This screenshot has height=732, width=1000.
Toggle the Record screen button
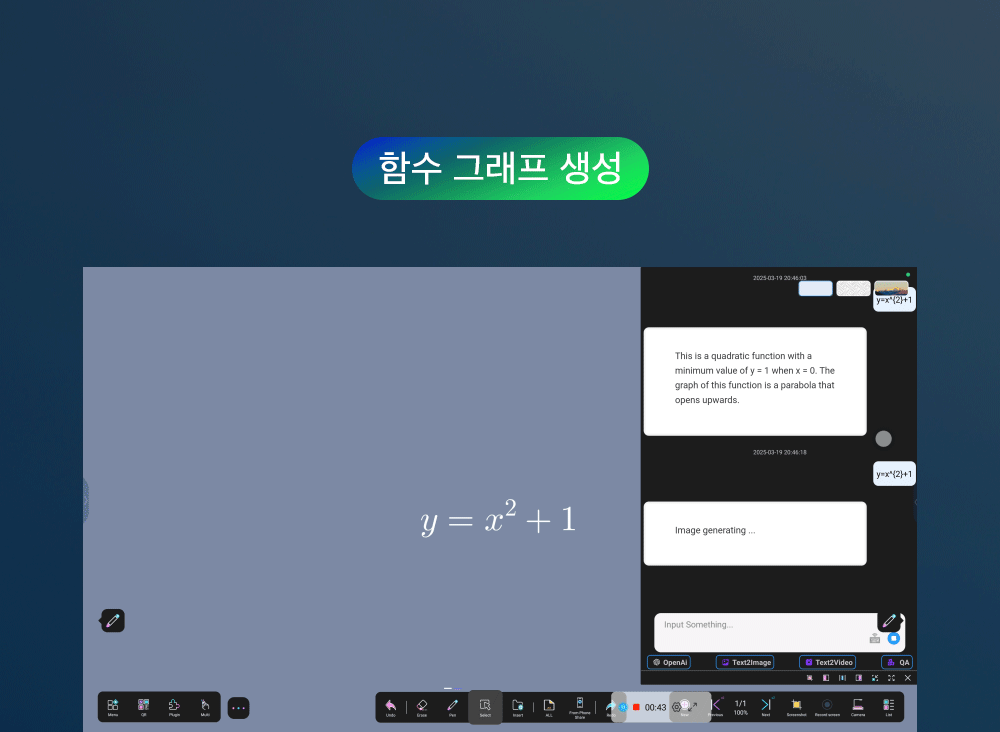point(827,706)
